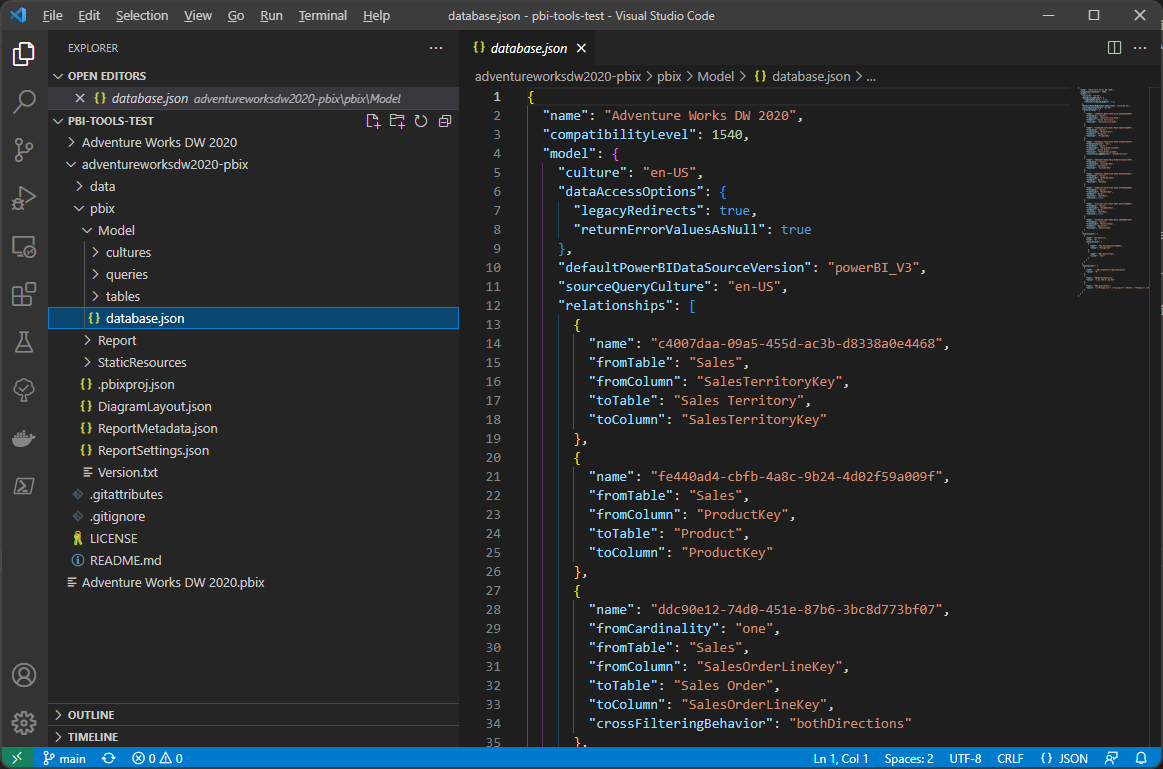Change CRLF end of line sequence
The image size is (1163, 769).
coord(1010,758)
